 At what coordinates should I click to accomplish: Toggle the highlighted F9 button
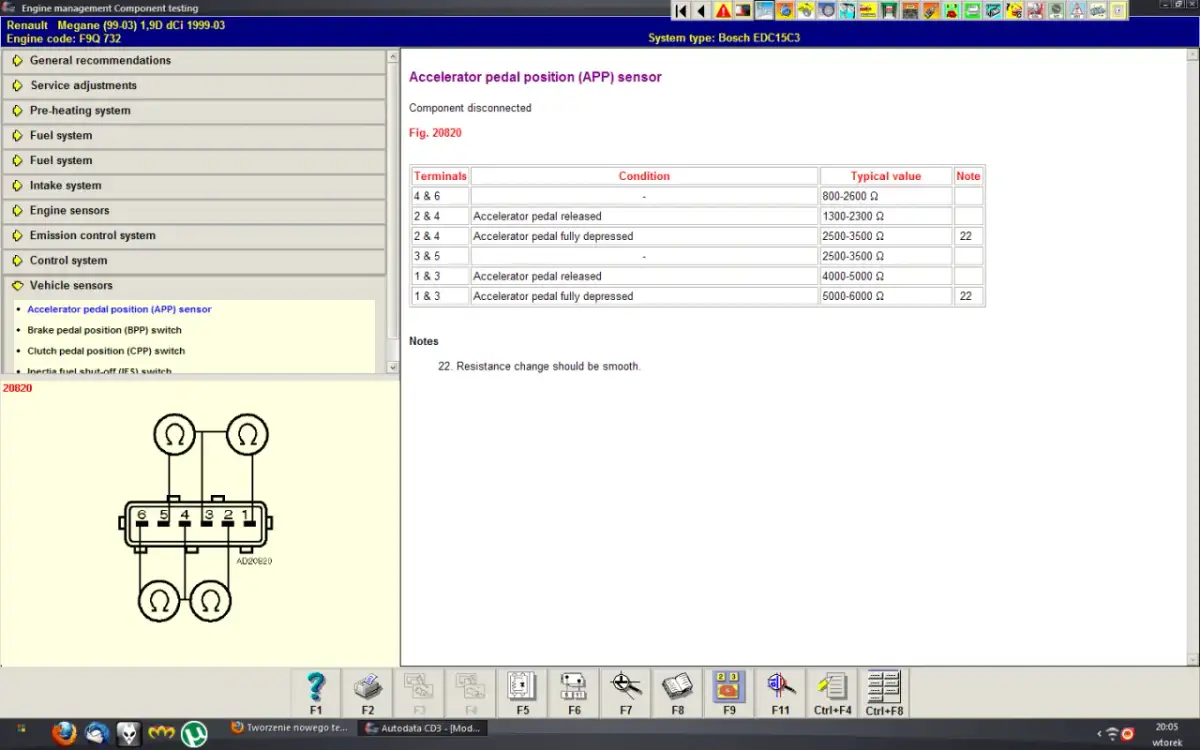[729, 687]
